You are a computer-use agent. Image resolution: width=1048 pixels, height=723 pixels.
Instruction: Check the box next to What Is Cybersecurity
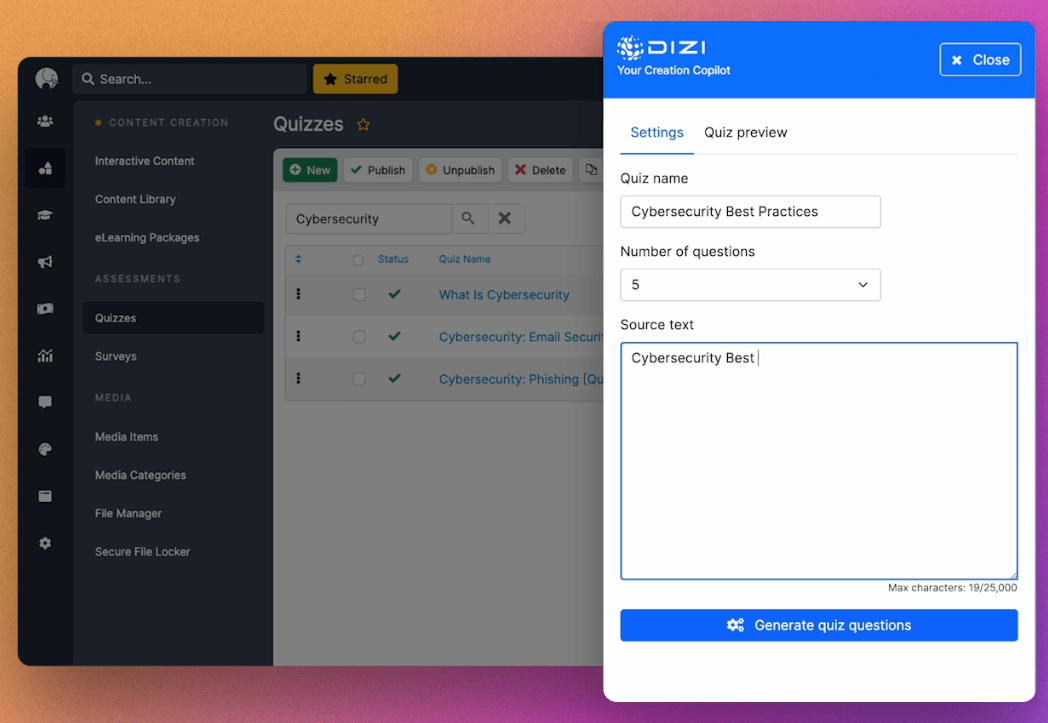click(x=359, y=294)
